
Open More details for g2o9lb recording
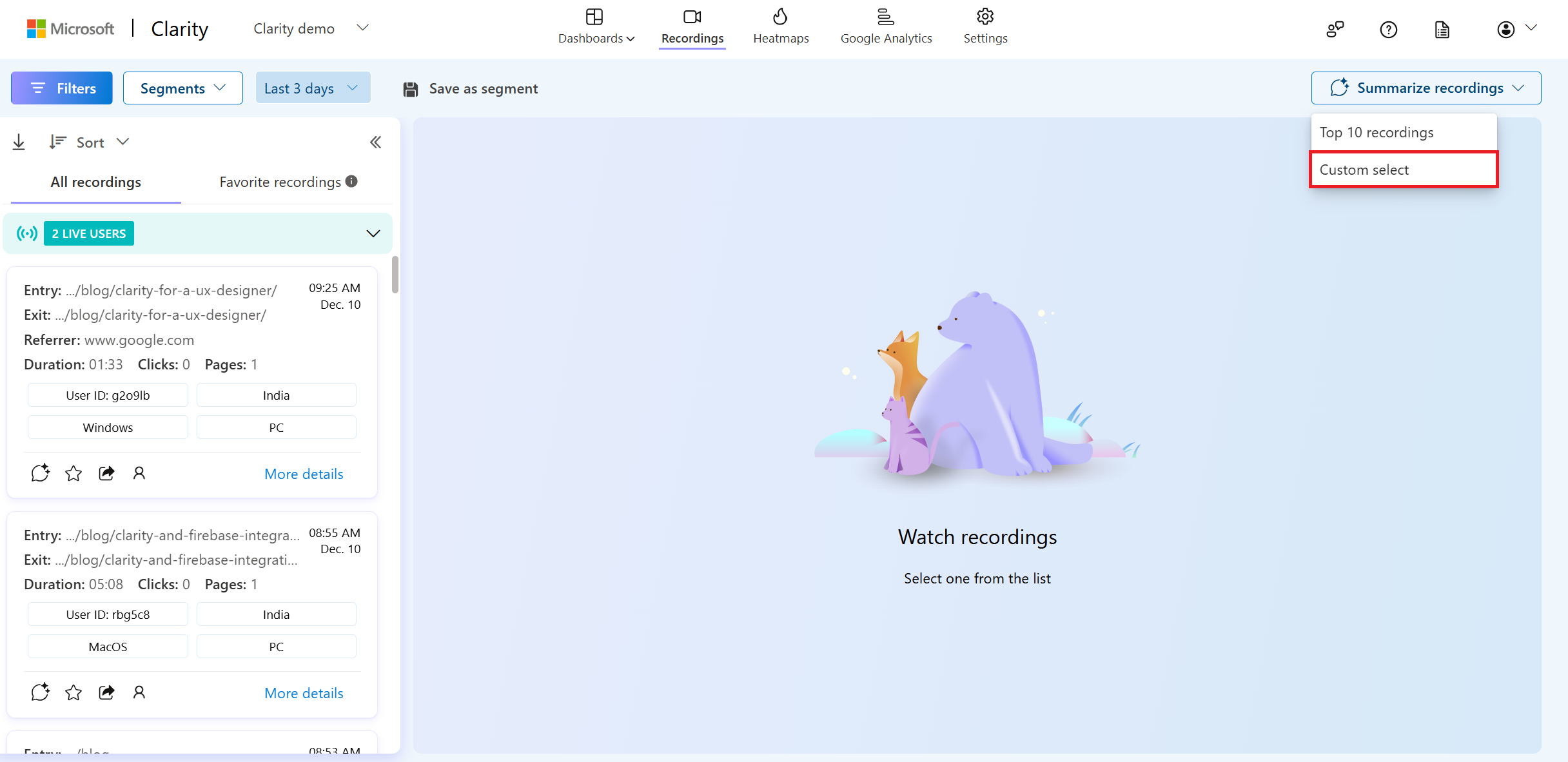[x=304, y=474]
